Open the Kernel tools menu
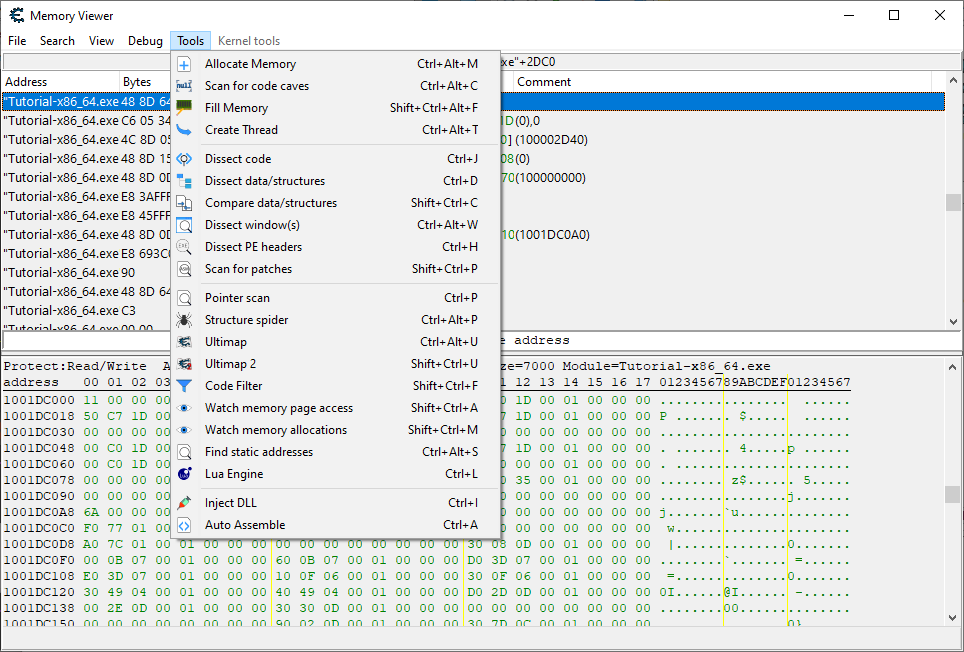The width and height of the screenshot is (964, 652). pyautogui.click(x=249, y=41)
